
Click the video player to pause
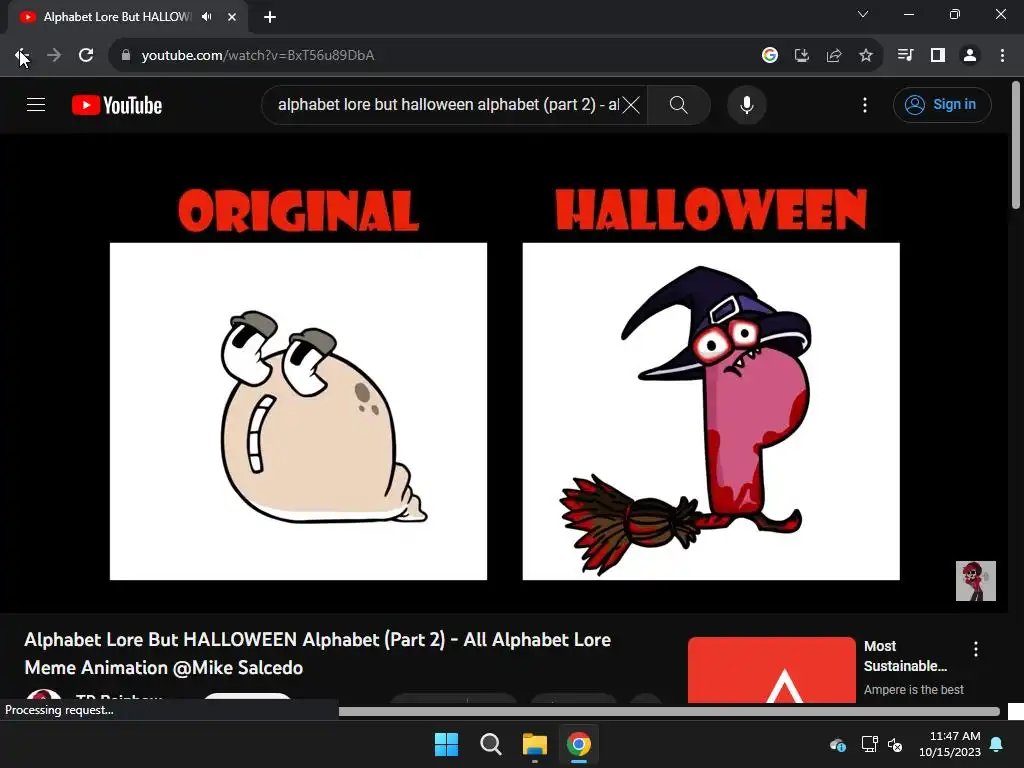(x=504, y=372)
